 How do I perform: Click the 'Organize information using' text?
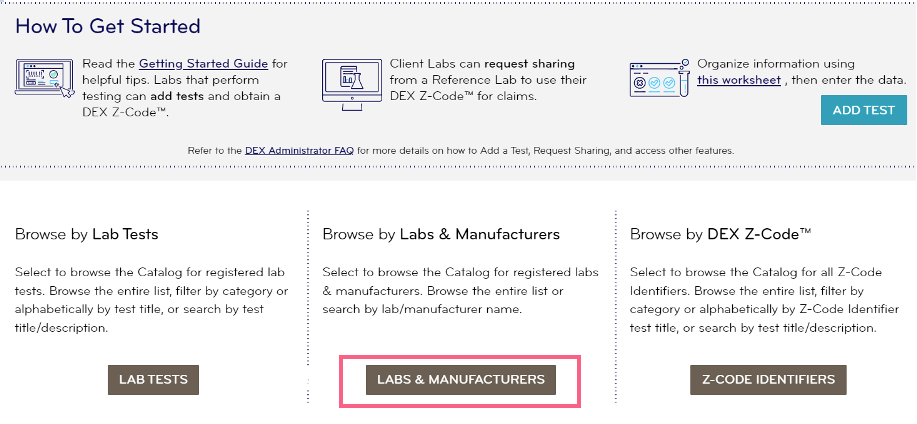(x=774, y=63)
